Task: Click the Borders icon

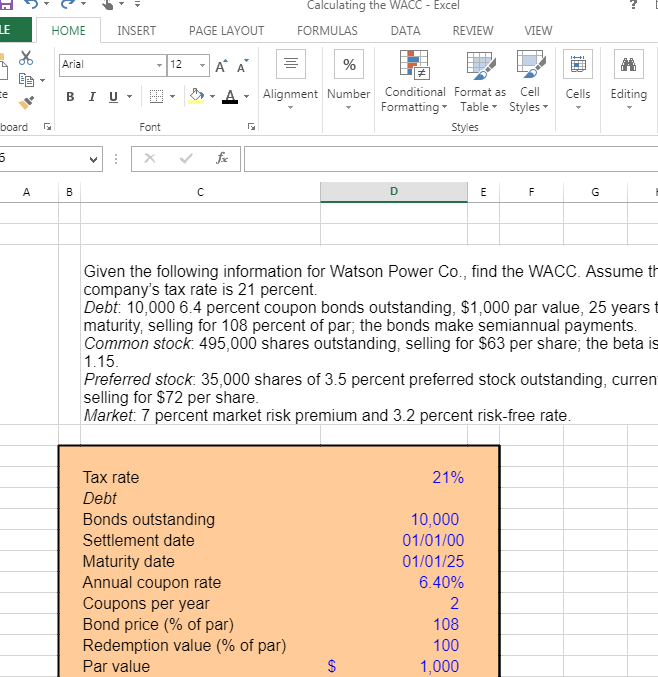Action: [x=156, y=96]
